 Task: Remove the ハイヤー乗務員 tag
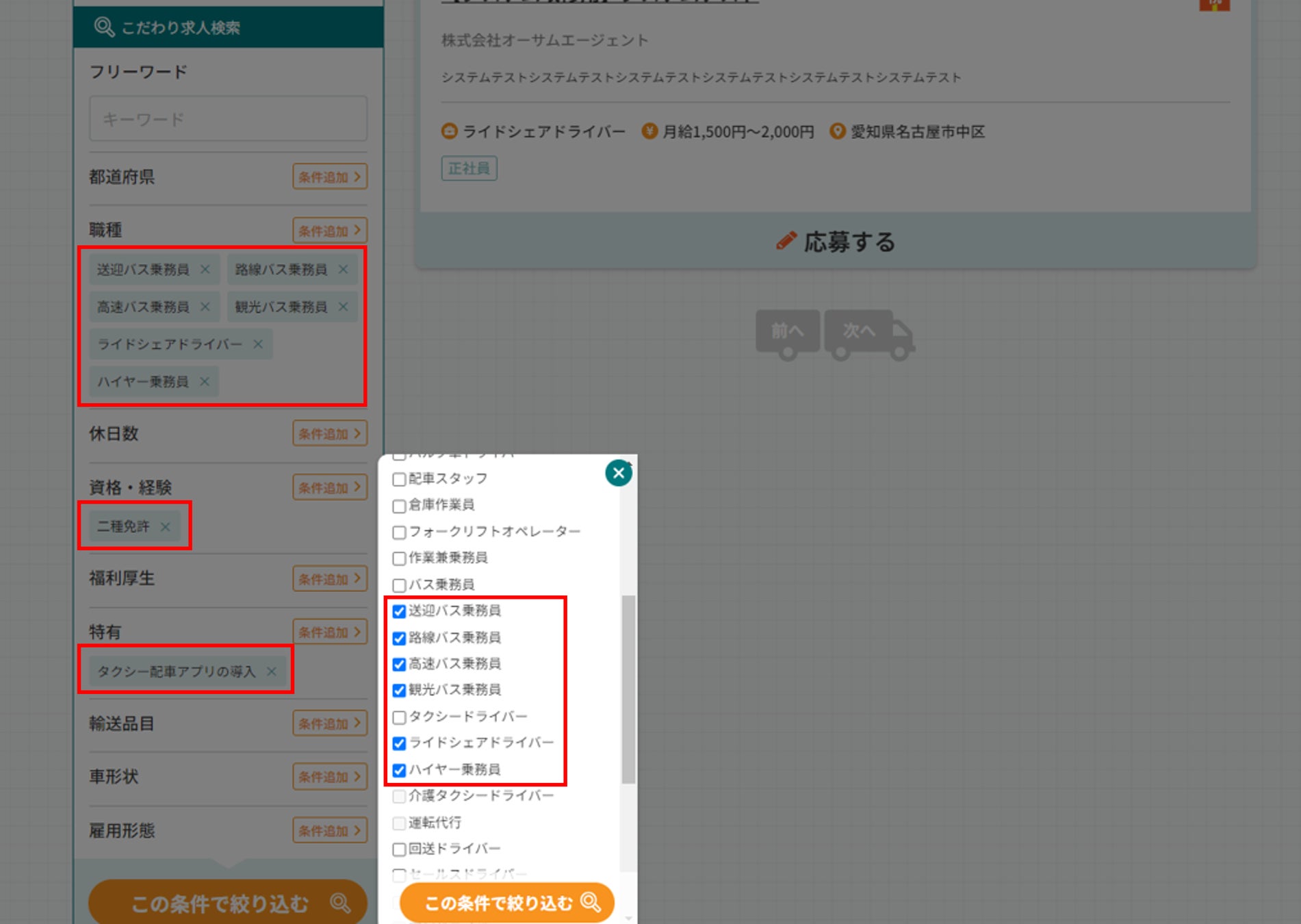click(204, 381)
